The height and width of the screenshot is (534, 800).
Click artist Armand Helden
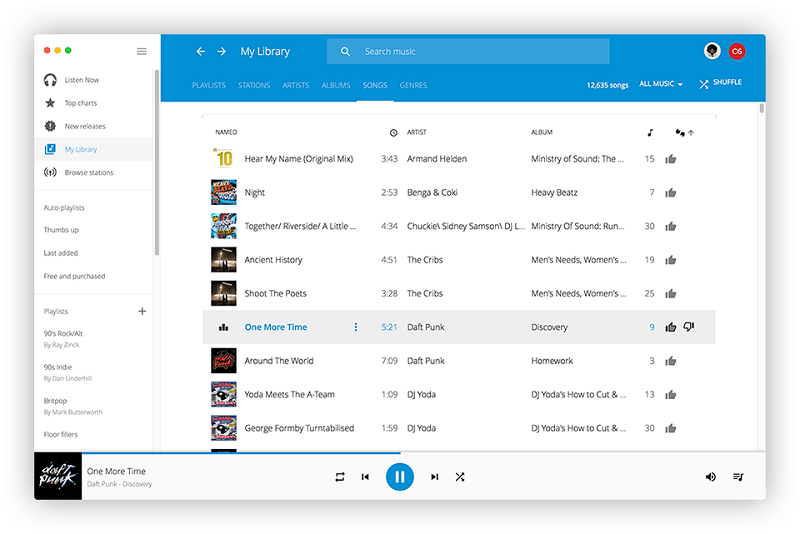click(437, 159)
